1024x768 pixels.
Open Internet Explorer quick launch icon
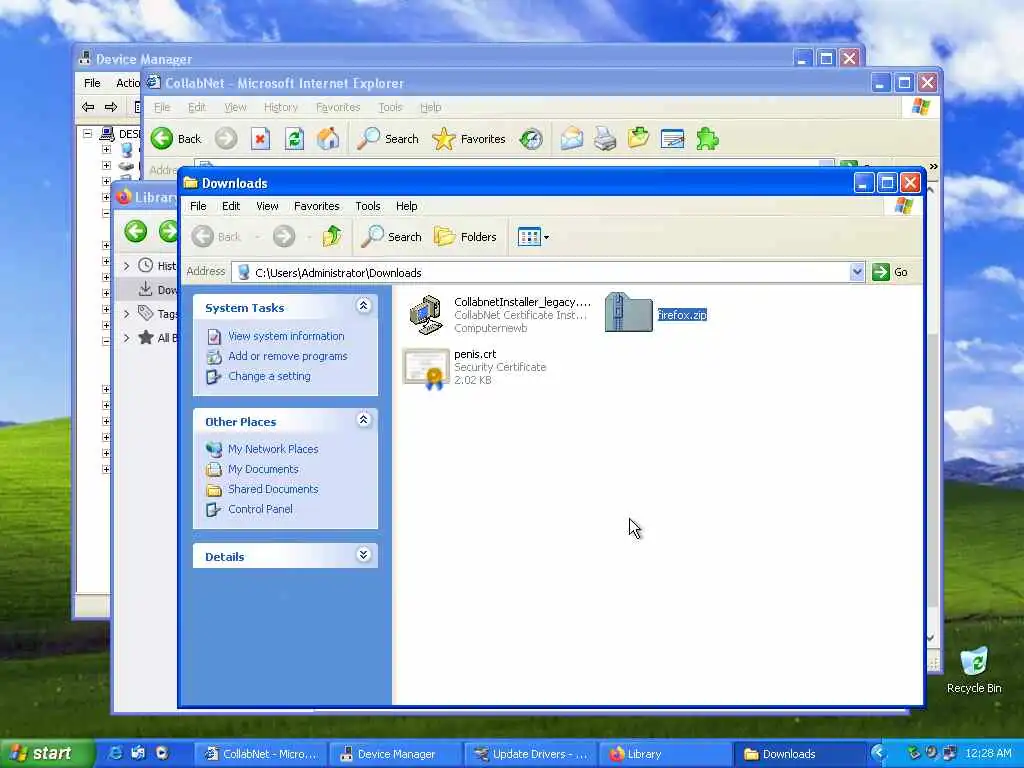click(x=115, y=753)
